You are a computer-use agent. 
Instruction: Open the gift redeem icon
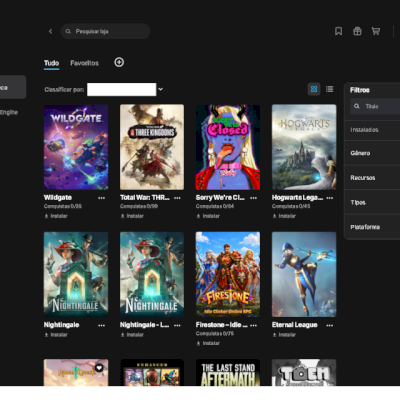pos(357,31)
